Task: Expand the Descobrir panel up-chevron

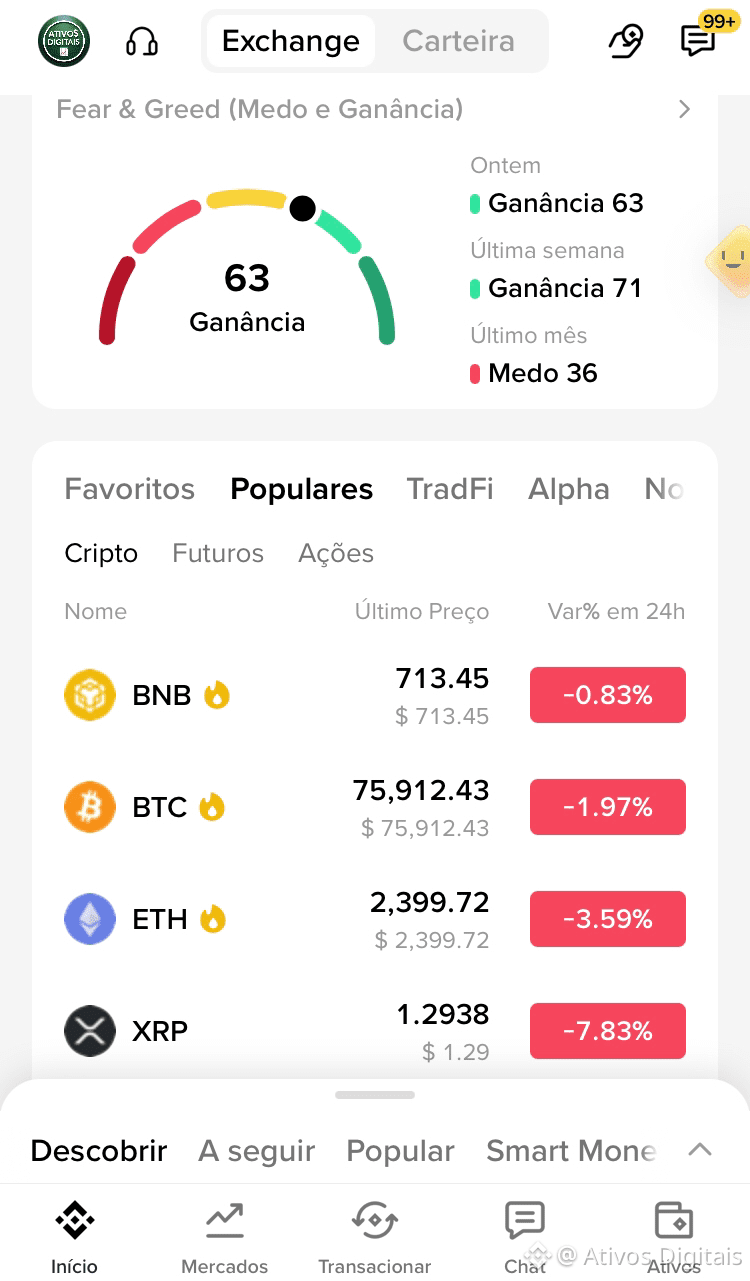Action: tap(700, 1150)
